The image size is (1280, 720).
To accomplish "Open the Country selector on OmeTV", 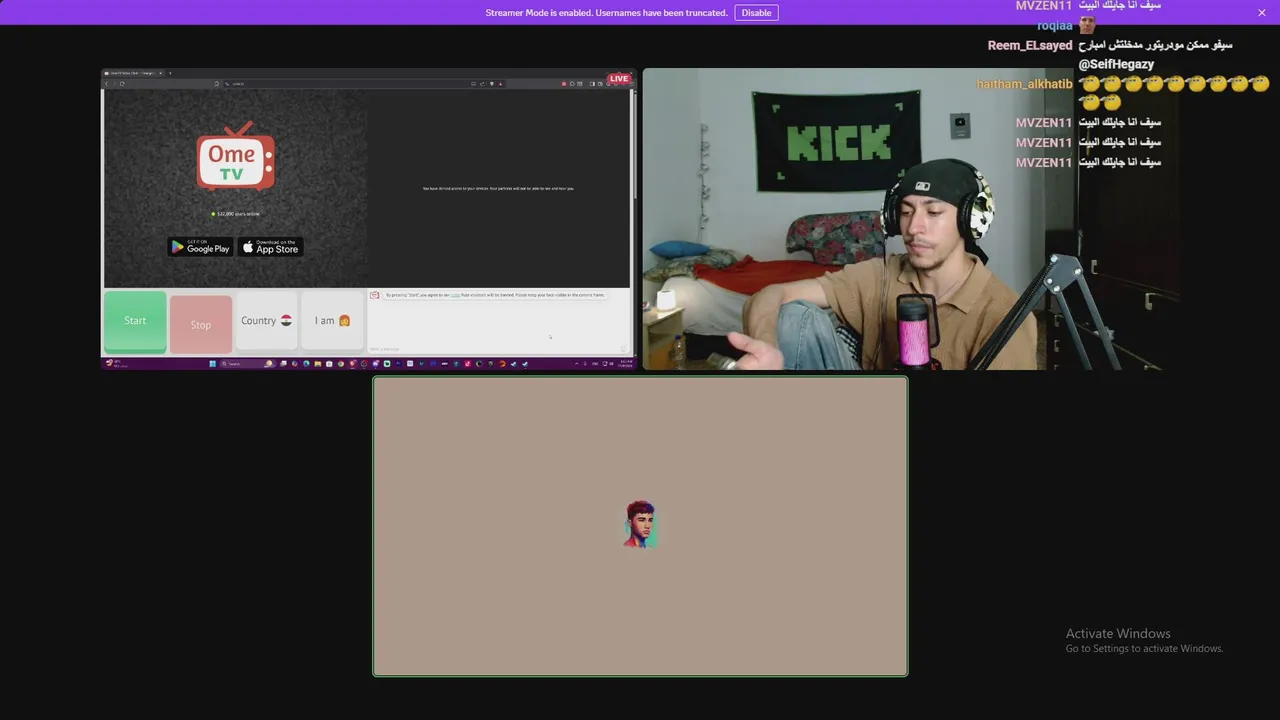I will point(266,321).
